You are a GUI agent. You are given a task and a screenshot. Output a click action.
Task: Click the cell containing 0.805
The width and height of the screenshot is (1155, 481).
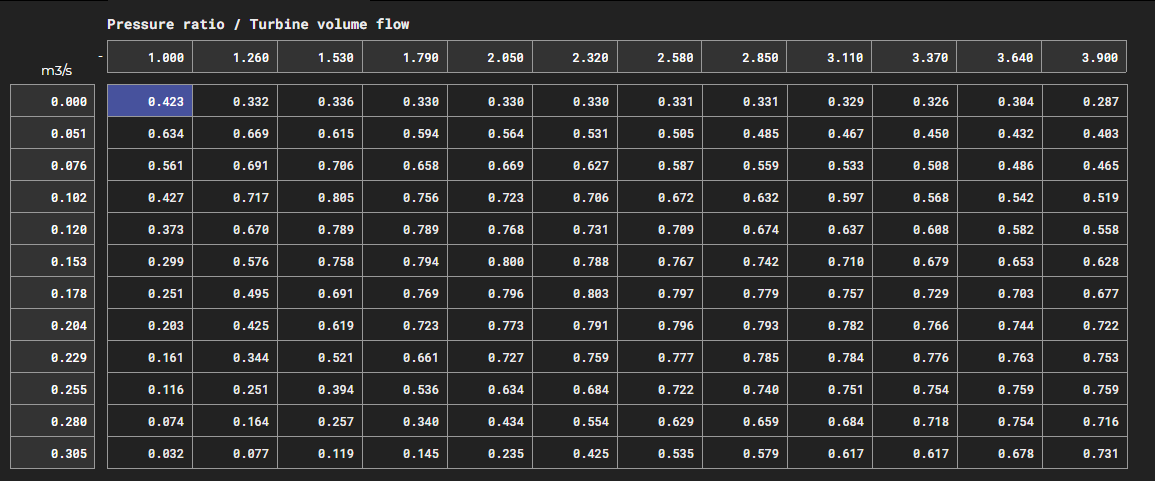(320, 197)
